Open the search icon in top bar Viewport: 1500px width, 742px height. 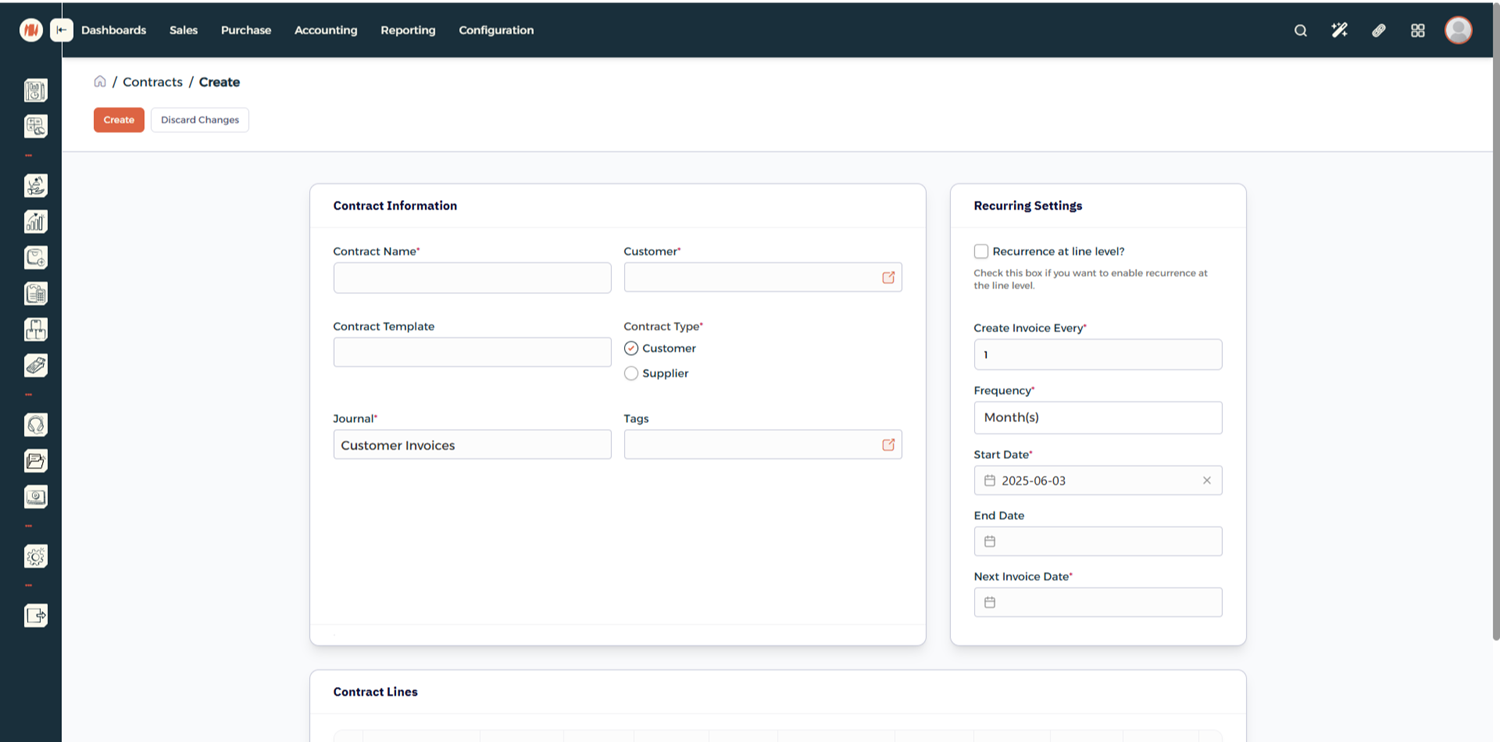[1300, 30]
